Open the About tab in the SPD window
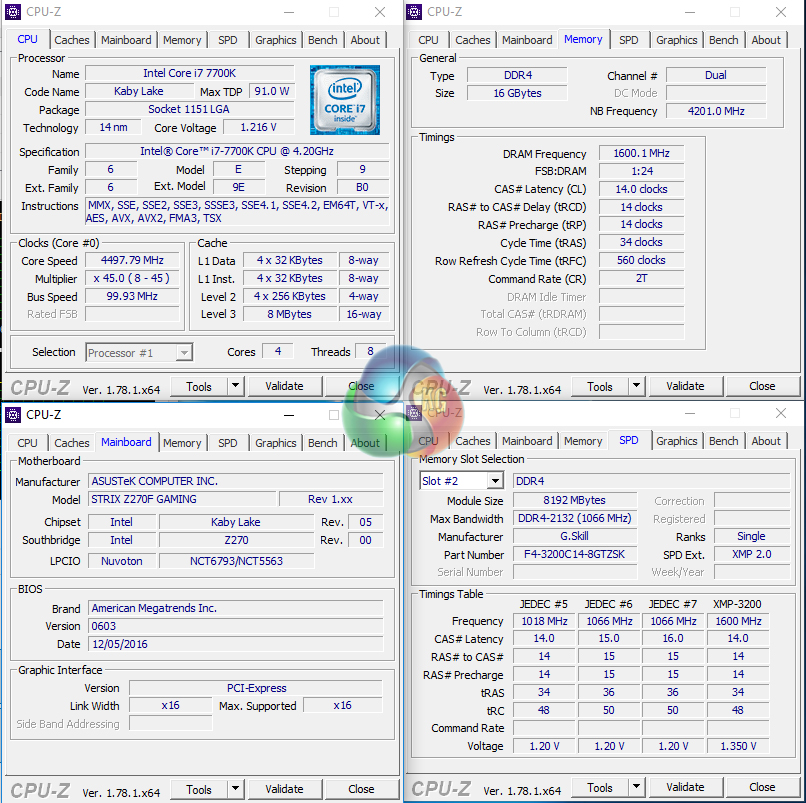Viewport: 806px width, 803px height. click(766, 441)
